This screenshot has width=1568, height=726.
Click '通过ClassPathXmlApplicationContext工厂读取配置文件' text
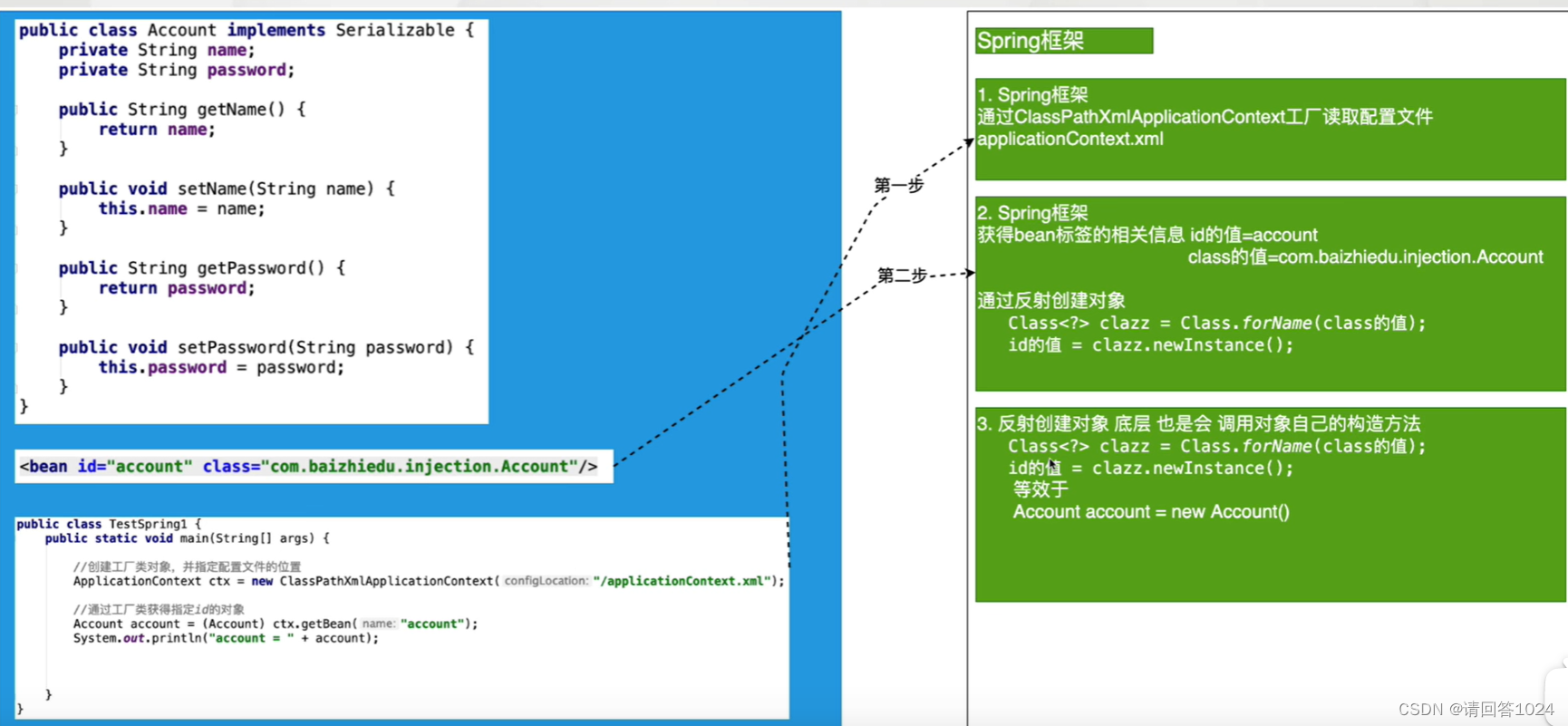(1205, 117)
